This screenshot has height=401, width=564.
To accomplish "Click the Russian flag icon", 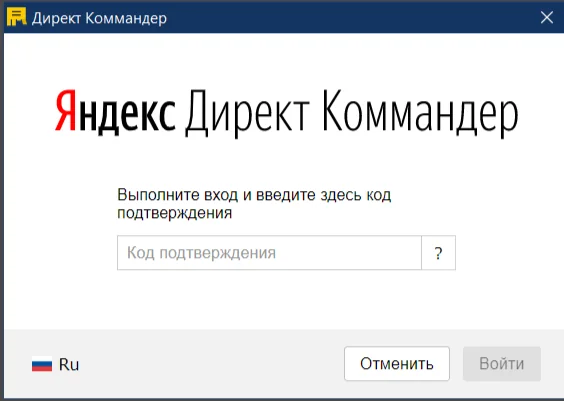I will tap(42, 364).
